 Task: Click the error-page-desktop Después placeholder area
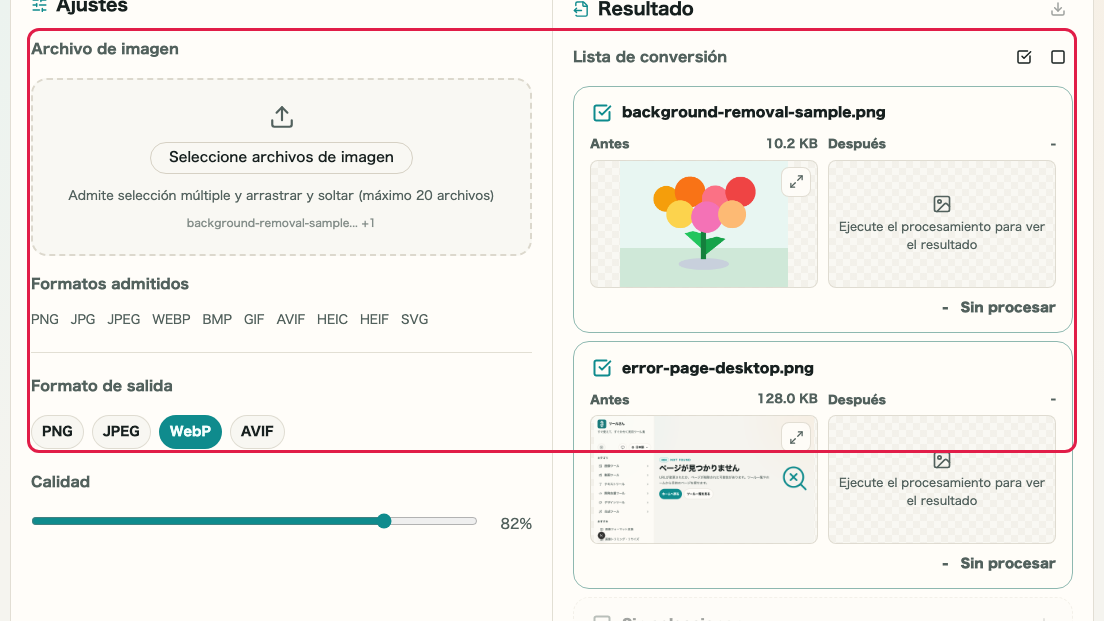941,479
